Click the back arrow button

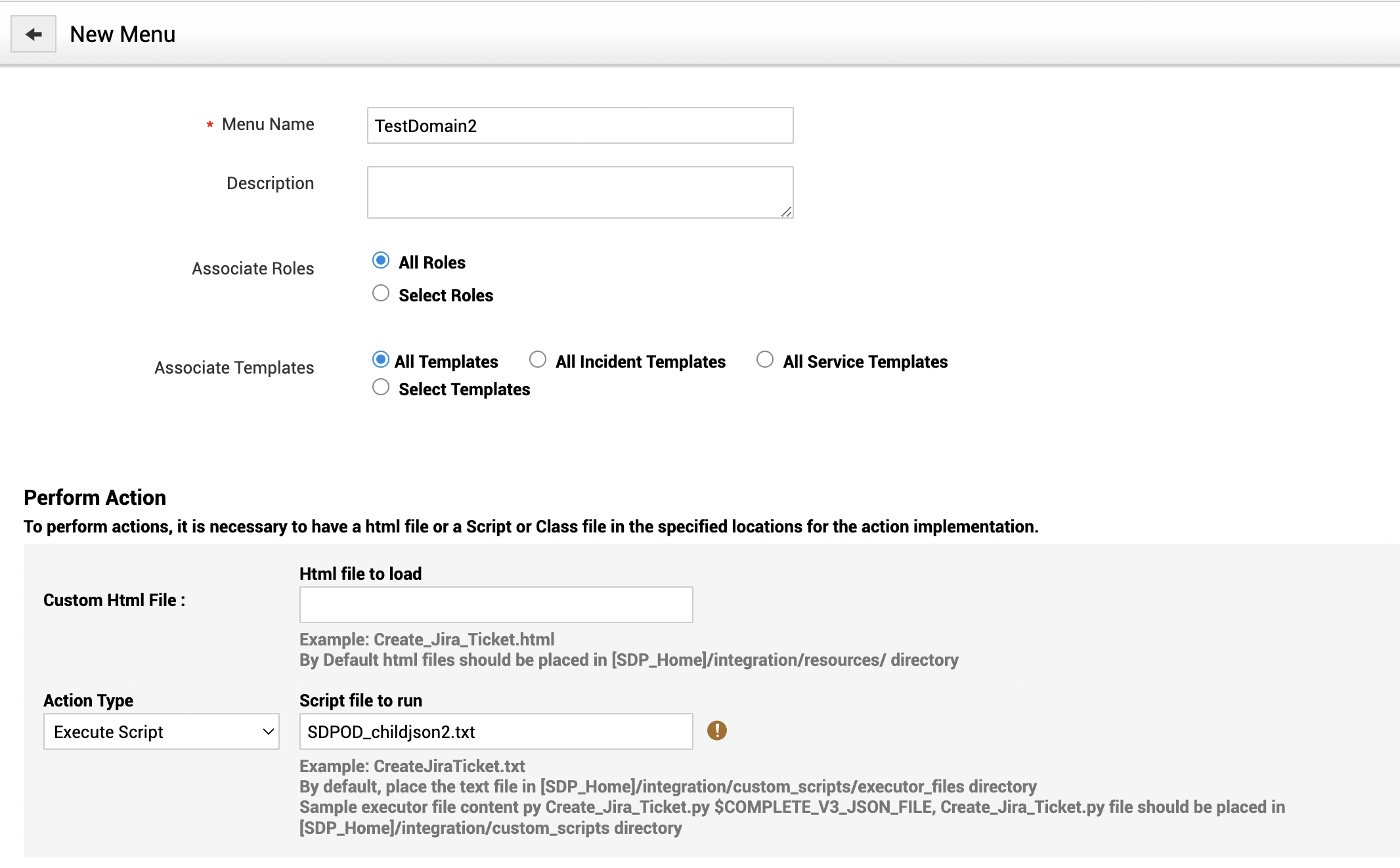point(33,34)
